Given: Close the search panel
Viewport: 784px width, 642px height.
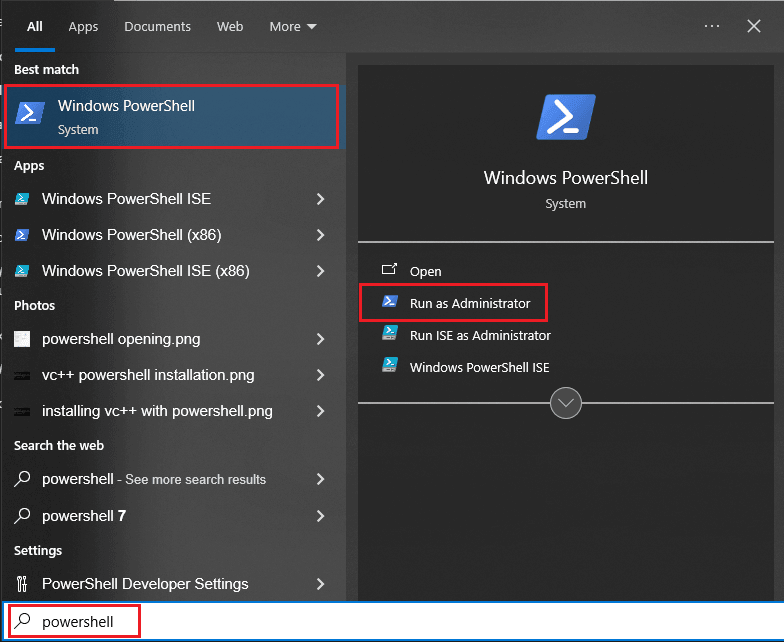Looking at the screenshot, I should tap(754, 26).
